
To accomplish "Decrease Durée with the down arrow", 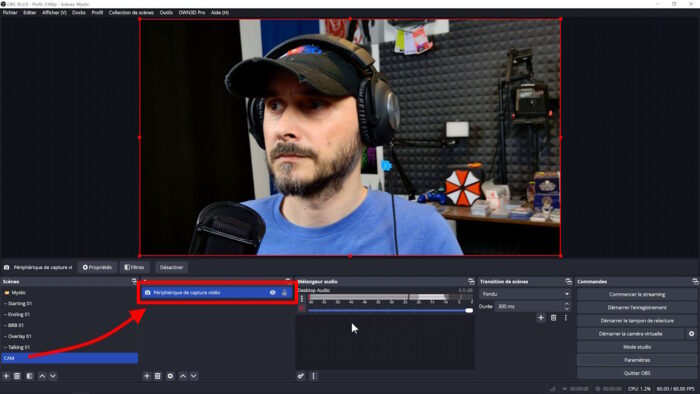I will click(567, 309).
